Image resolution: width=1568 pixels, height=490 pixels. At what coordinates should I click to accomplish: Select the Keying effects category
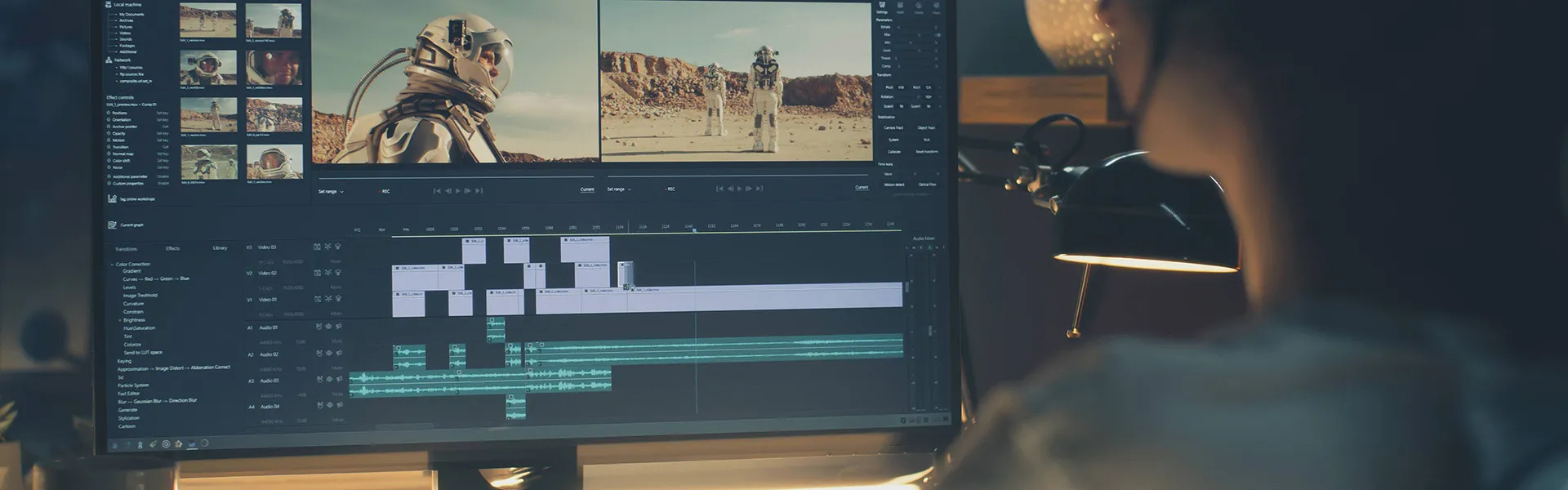124,361
